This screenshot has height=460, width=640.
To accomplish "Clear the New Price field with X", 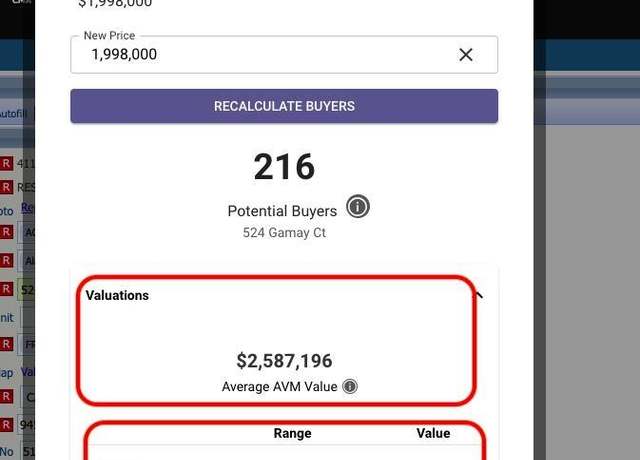I will [x=466, y=55].
